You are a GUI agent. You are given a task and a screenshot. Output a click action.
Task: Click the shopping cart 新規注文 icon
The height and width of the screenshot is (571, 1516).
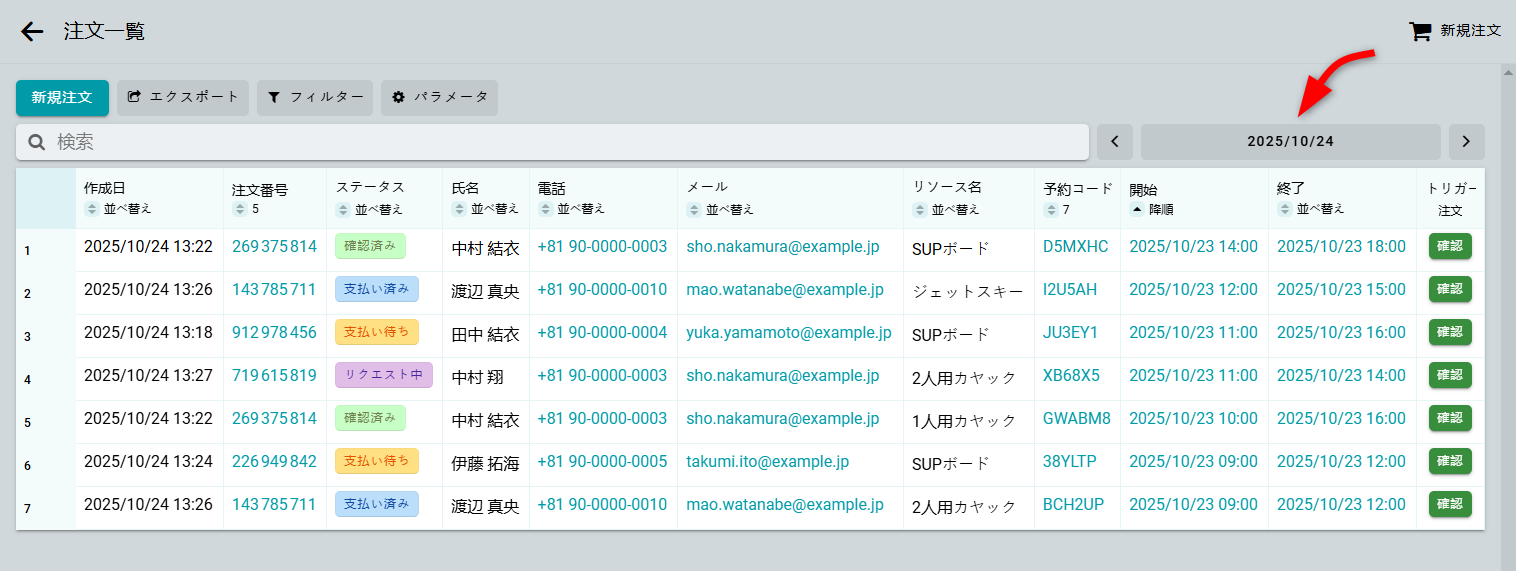point(1419,31)
